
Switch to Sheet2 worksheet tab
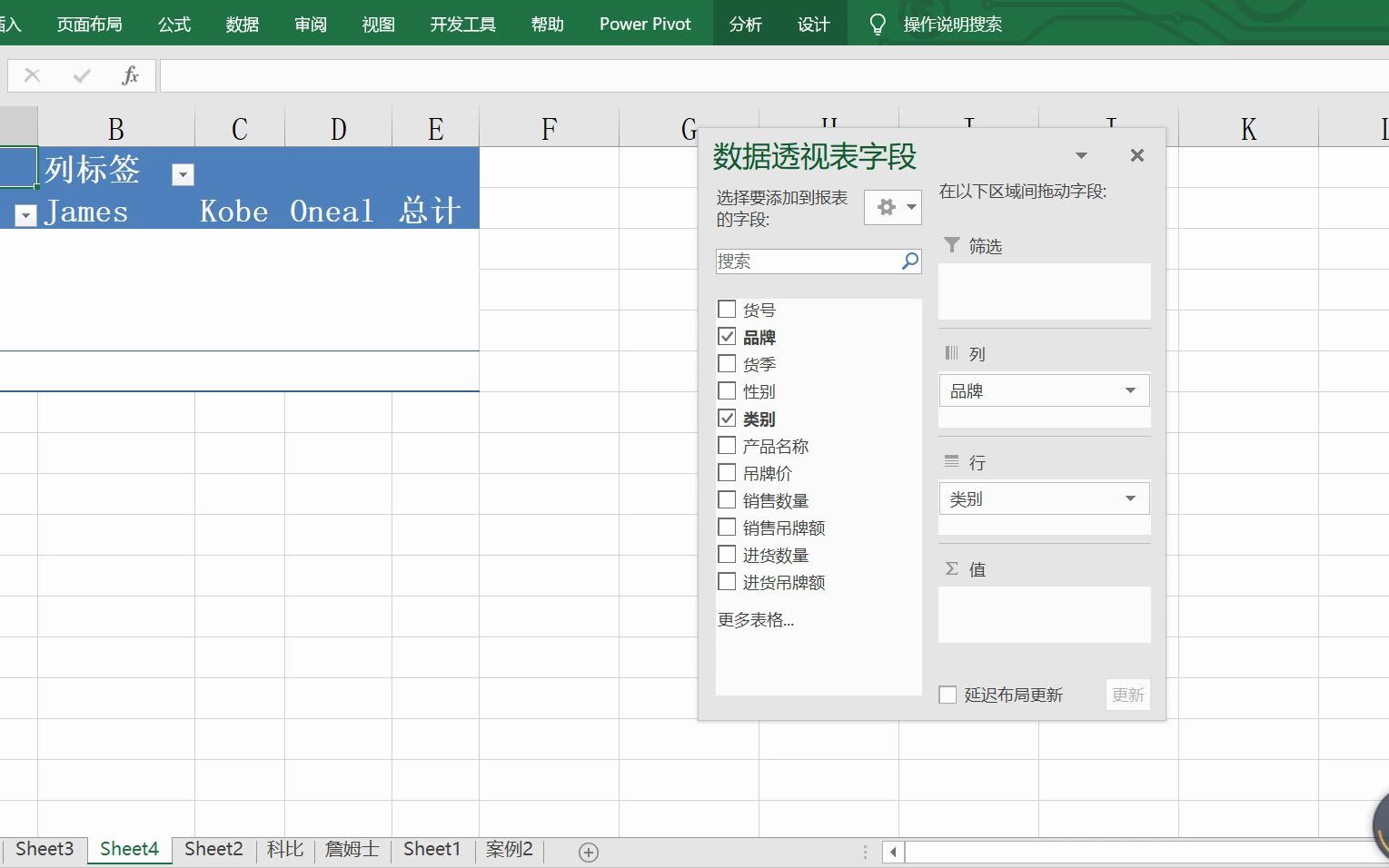click(213, 849)
